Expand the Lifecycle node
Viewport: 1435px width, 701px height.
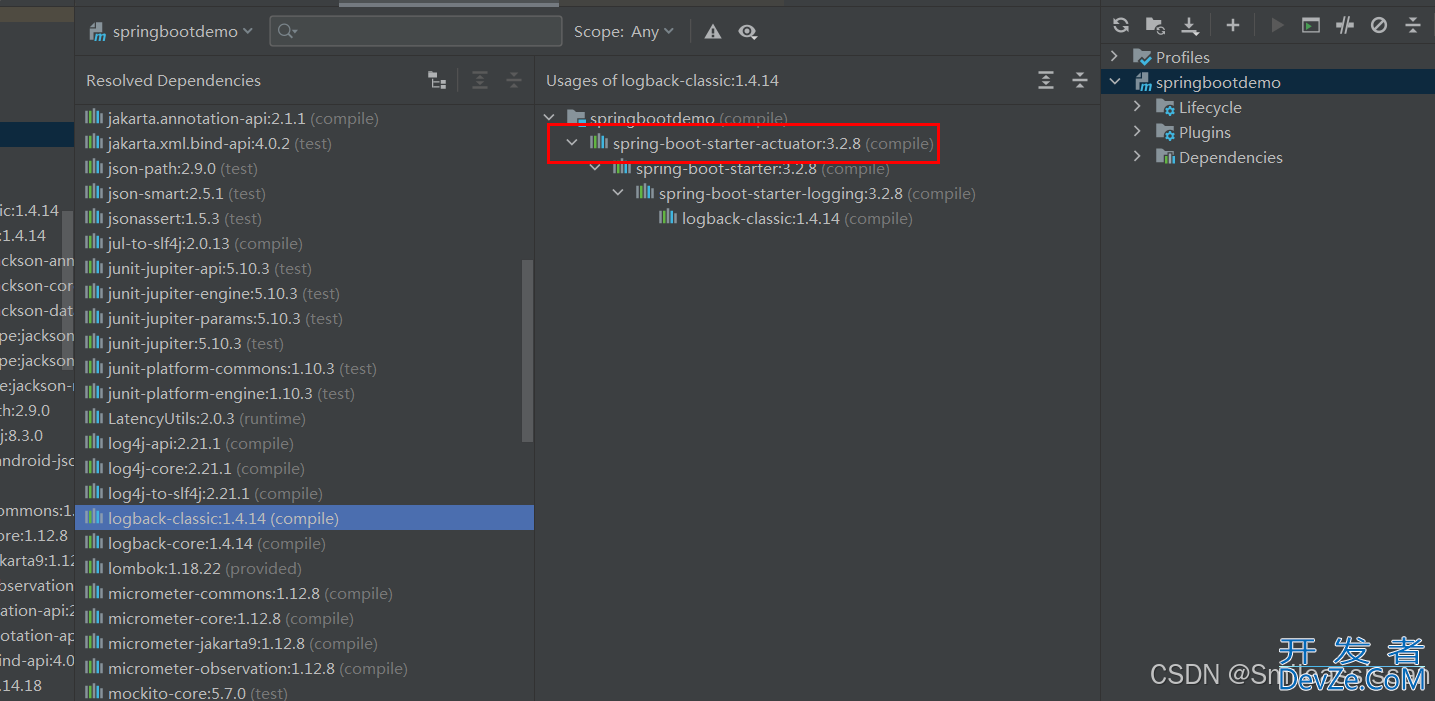(1137, 107)
